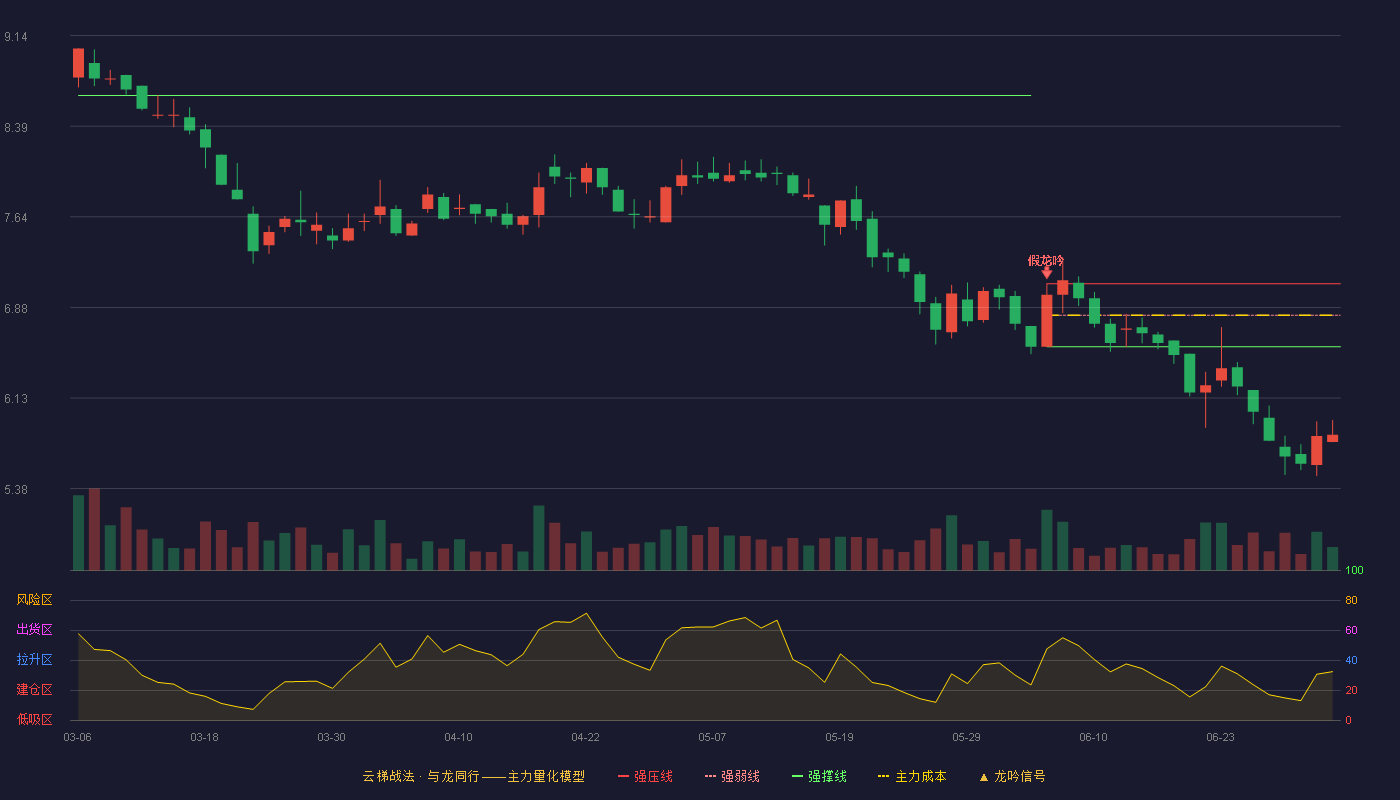This screenshot has height=800, width=1400.
Task: Toggle the 强压线 legend item
Action: [645, 776]
